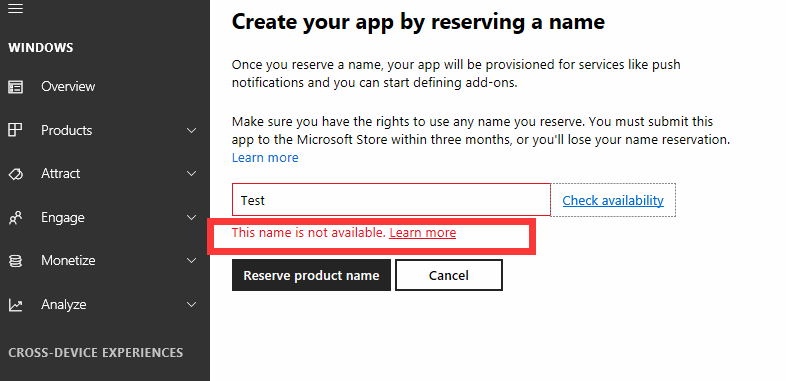The width and height of the screenshot is (786, 381).
Task: Select Attract in the sidebar
Action: (x=61, y=173)
